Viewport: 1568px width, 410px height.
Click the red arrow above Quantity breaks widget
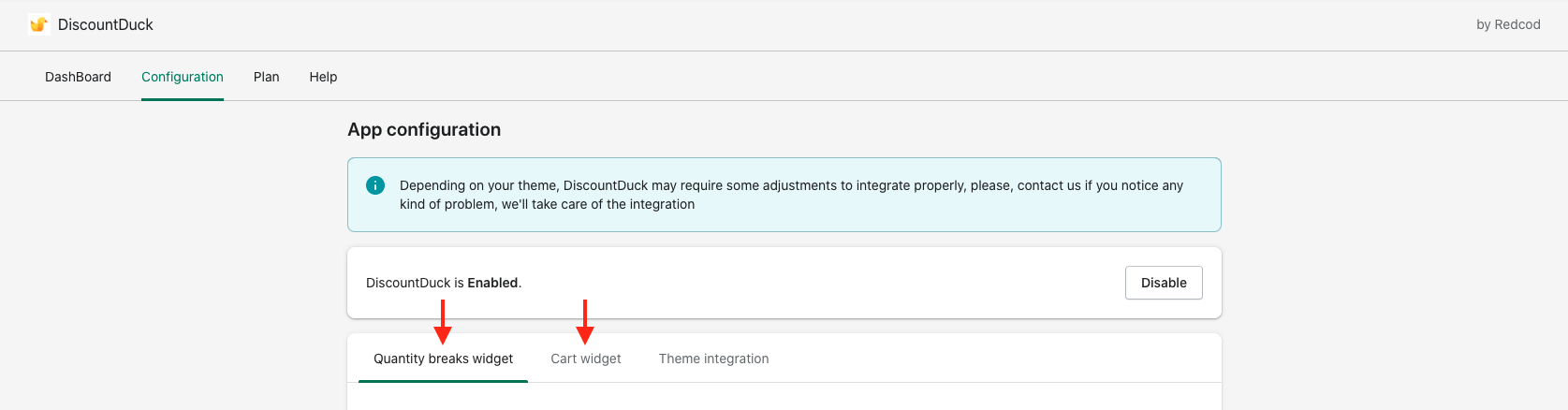pyautogui.click(x=443, y=322)
